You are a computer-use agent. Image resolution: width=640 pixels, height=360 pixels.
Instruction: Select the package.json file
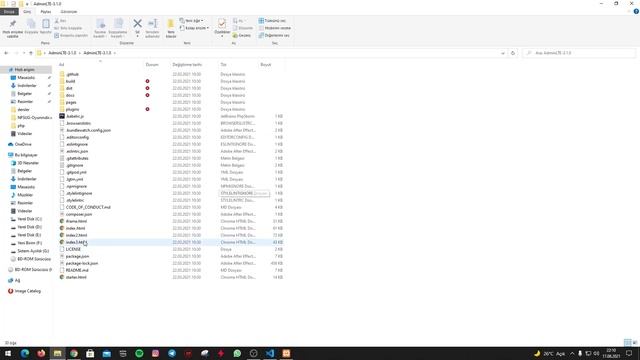(x=77, y=256)
